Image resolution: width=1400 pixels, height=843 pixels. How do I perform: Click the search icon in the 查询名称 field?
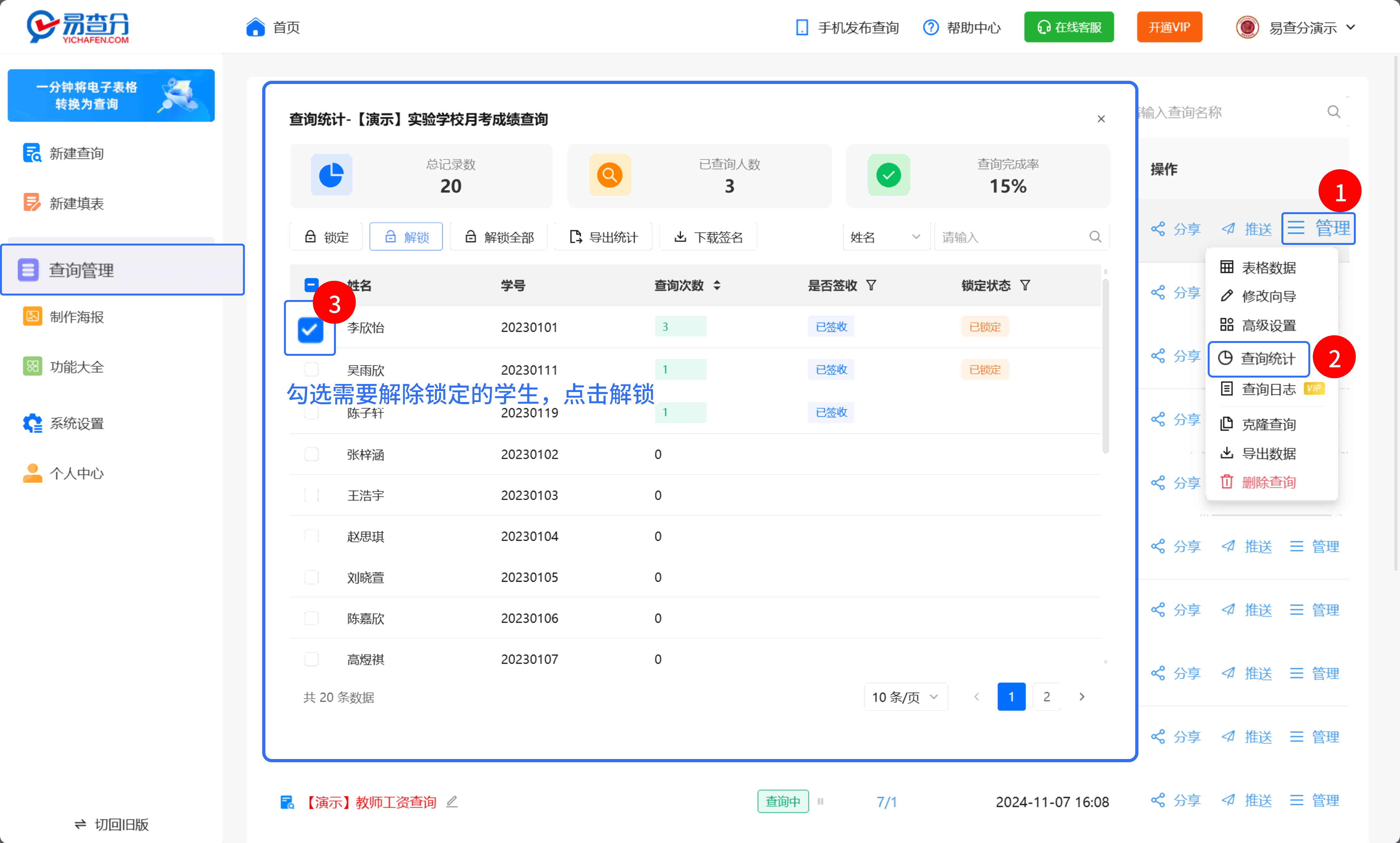tap(1334, 112)
